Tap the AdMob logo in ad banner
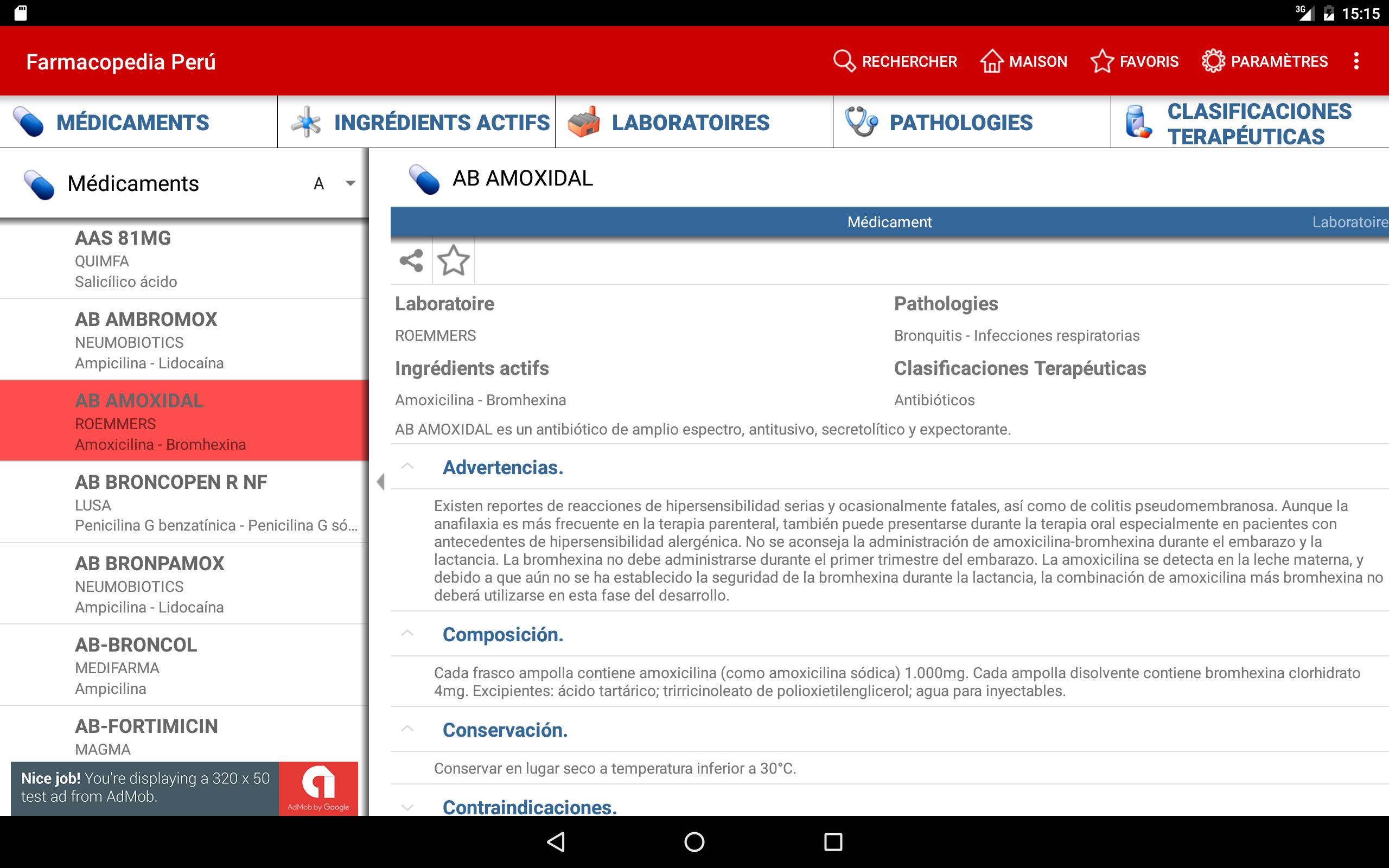This screenshot has width=1389, height=868. 318,788
